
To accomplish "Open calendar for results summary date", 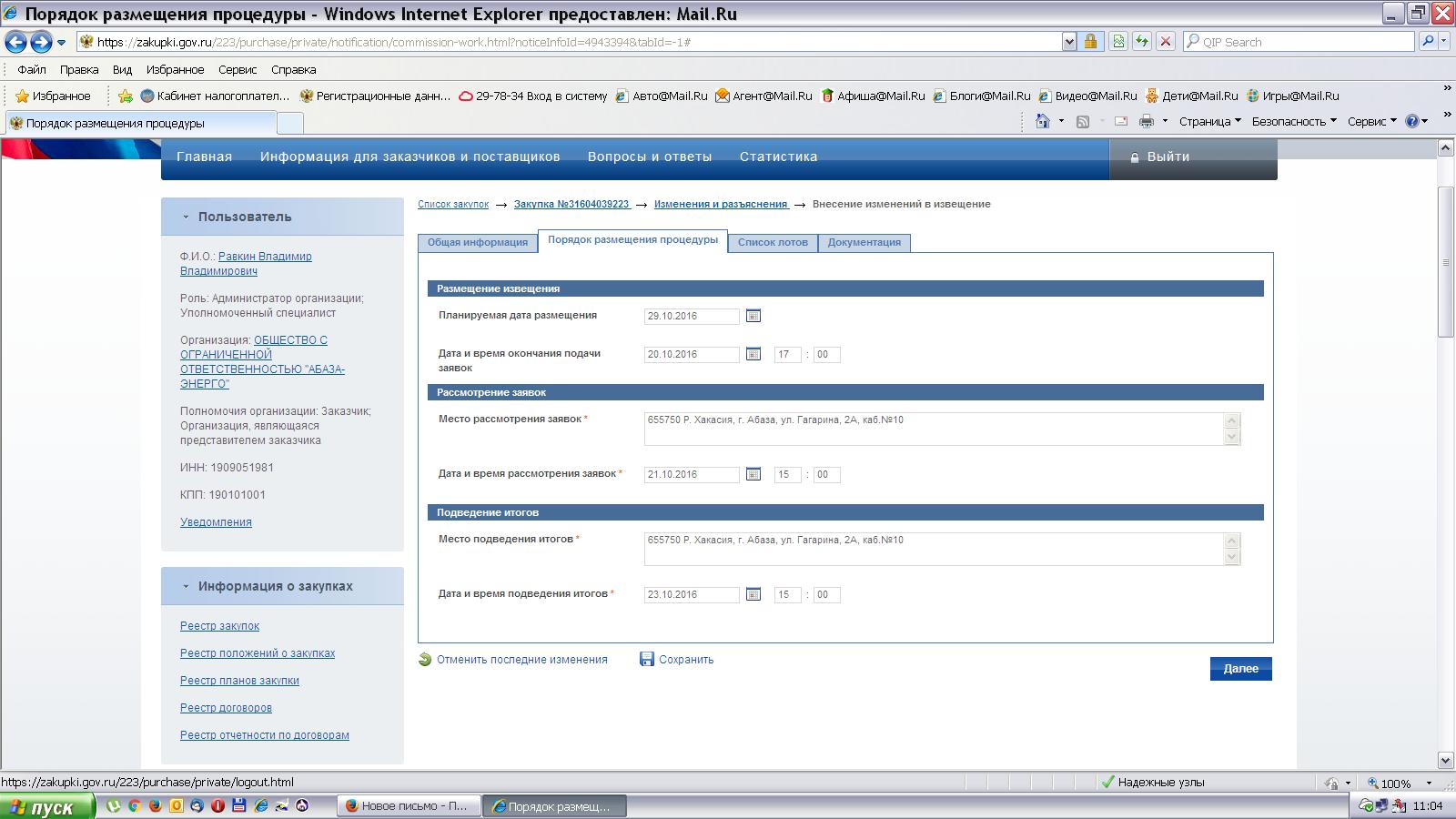I will coord(753,594).
